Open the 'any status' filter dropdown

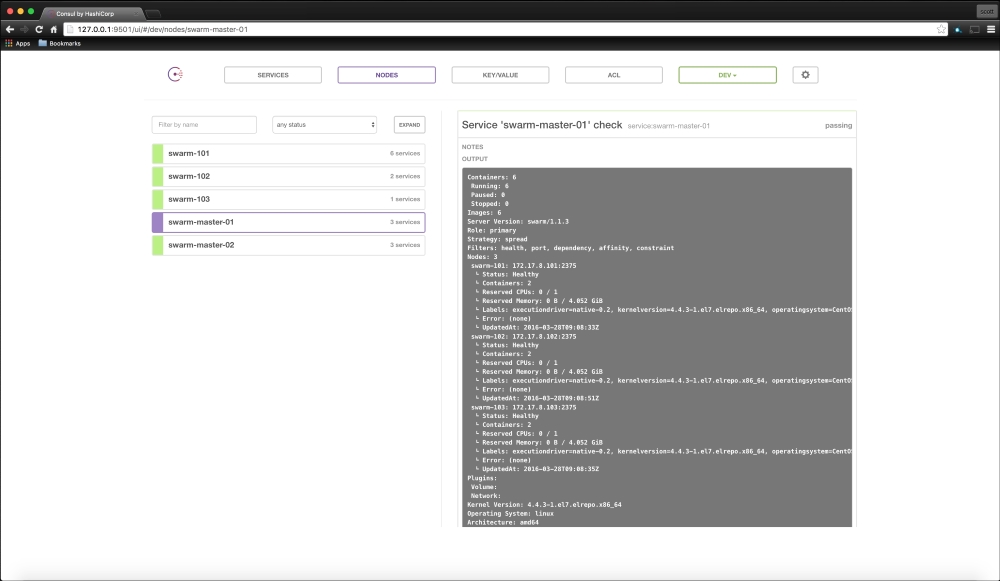click(324, 125)
